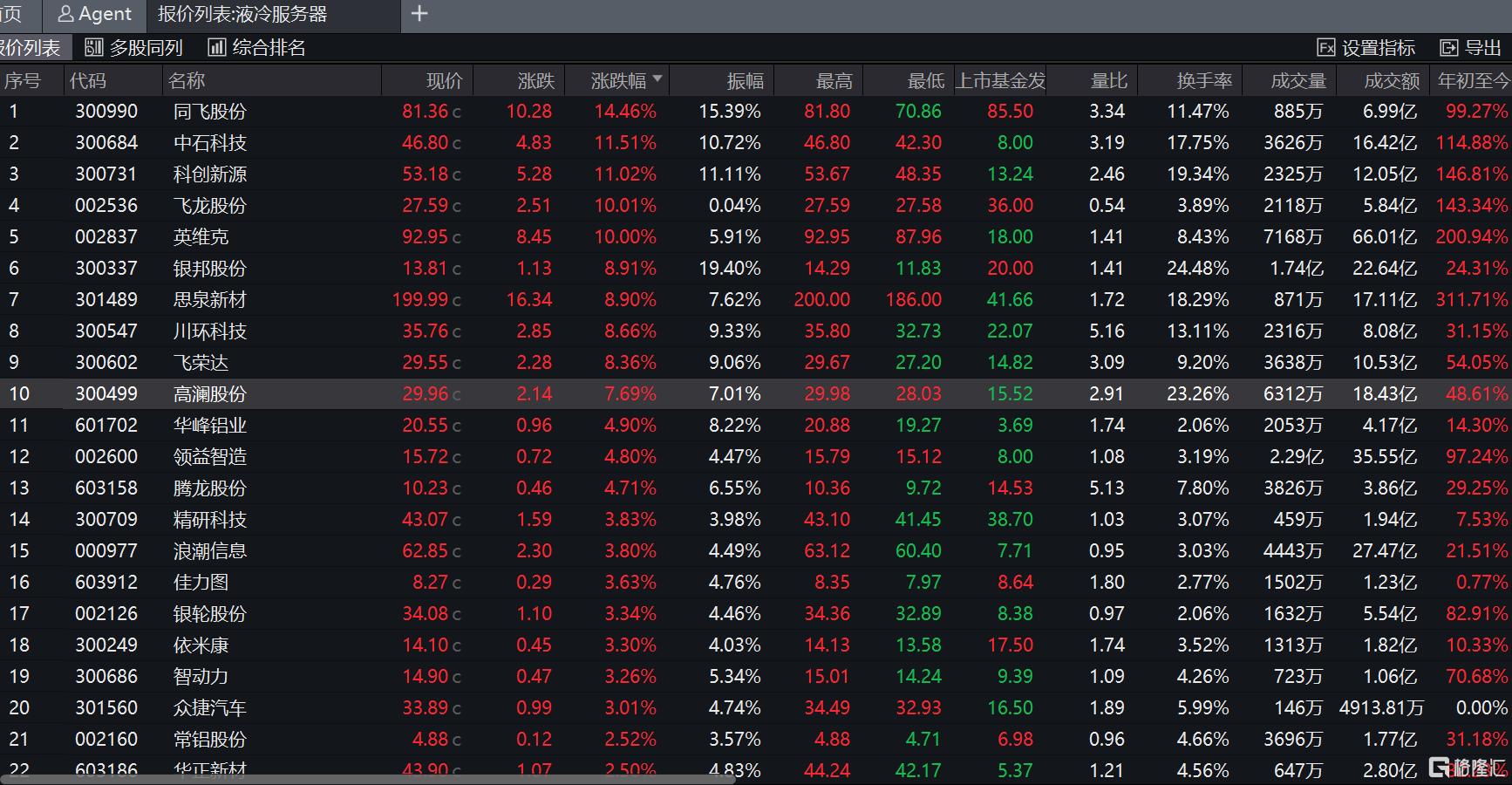Image resolution: width=1512 pixels, height=785 pixels.
Task: Sort by the 量比 column header
Action: coord(1109,81)
